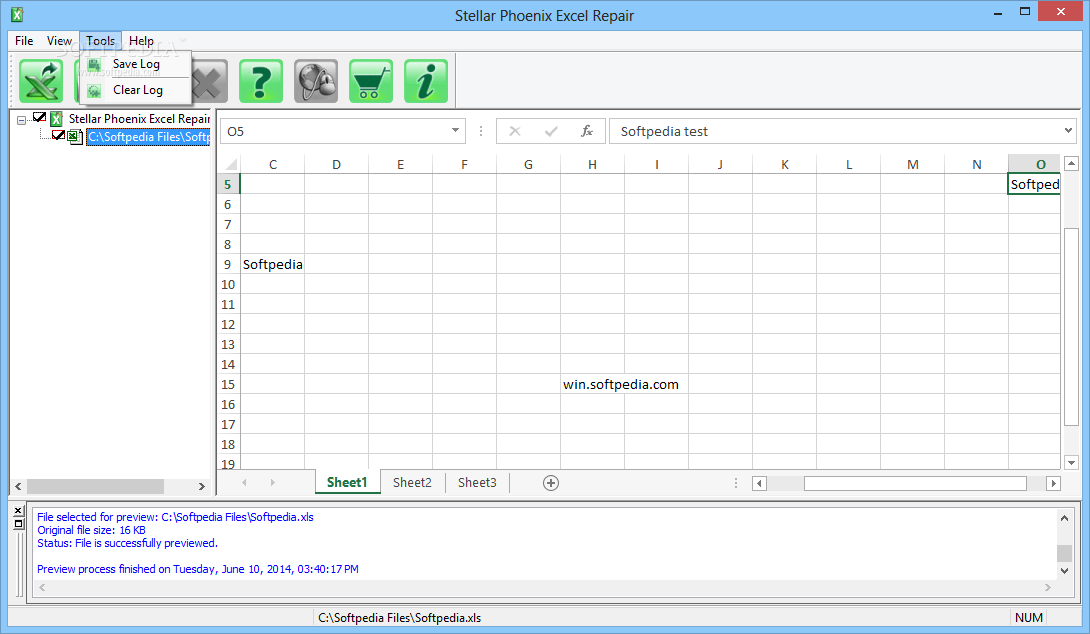Click the NUM indicator in status bar
This screenshot has height=634, width=1090.
(1028, 617)
